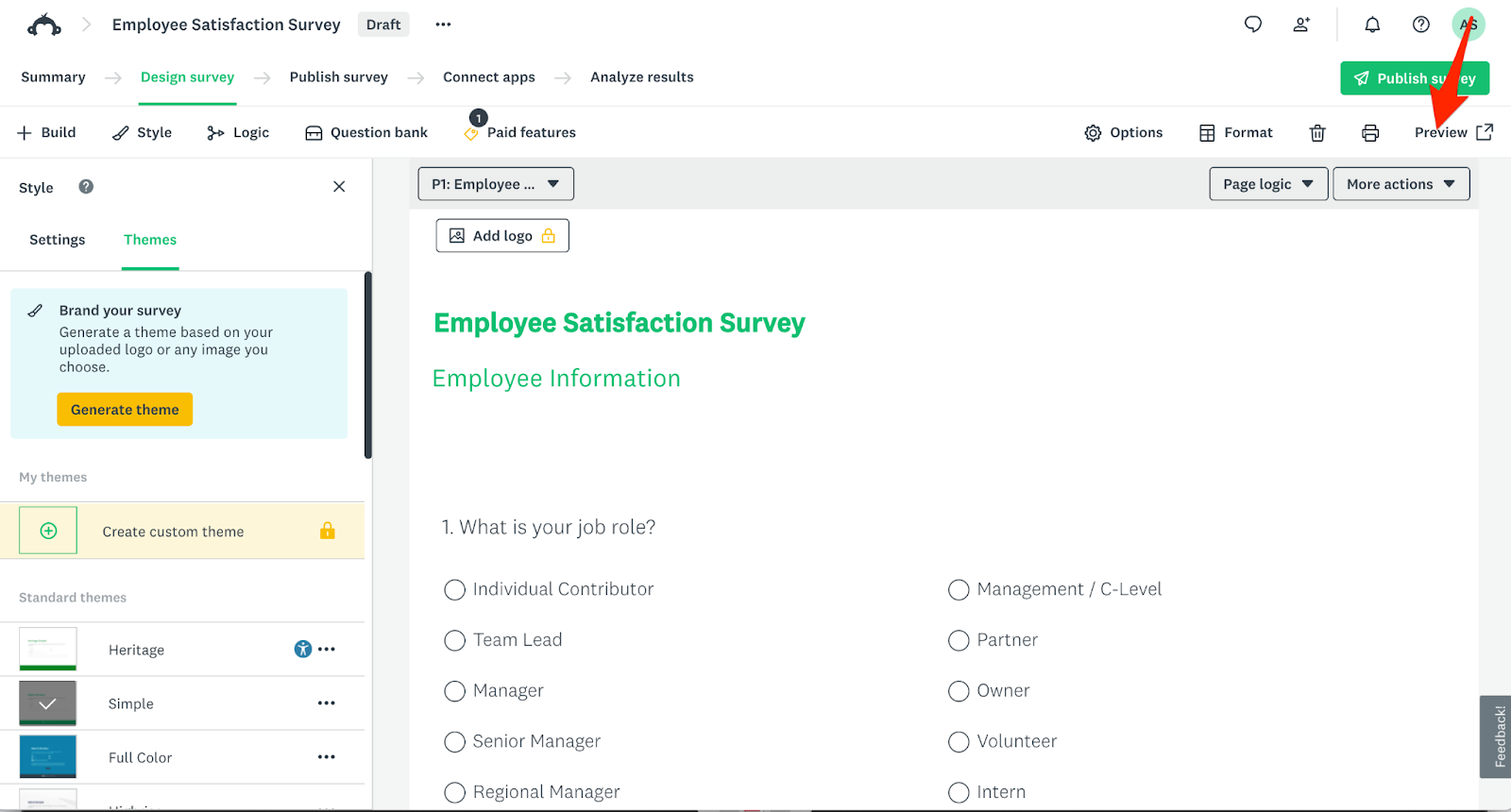
Task: Click the Generate theme button
Action: 125,410
